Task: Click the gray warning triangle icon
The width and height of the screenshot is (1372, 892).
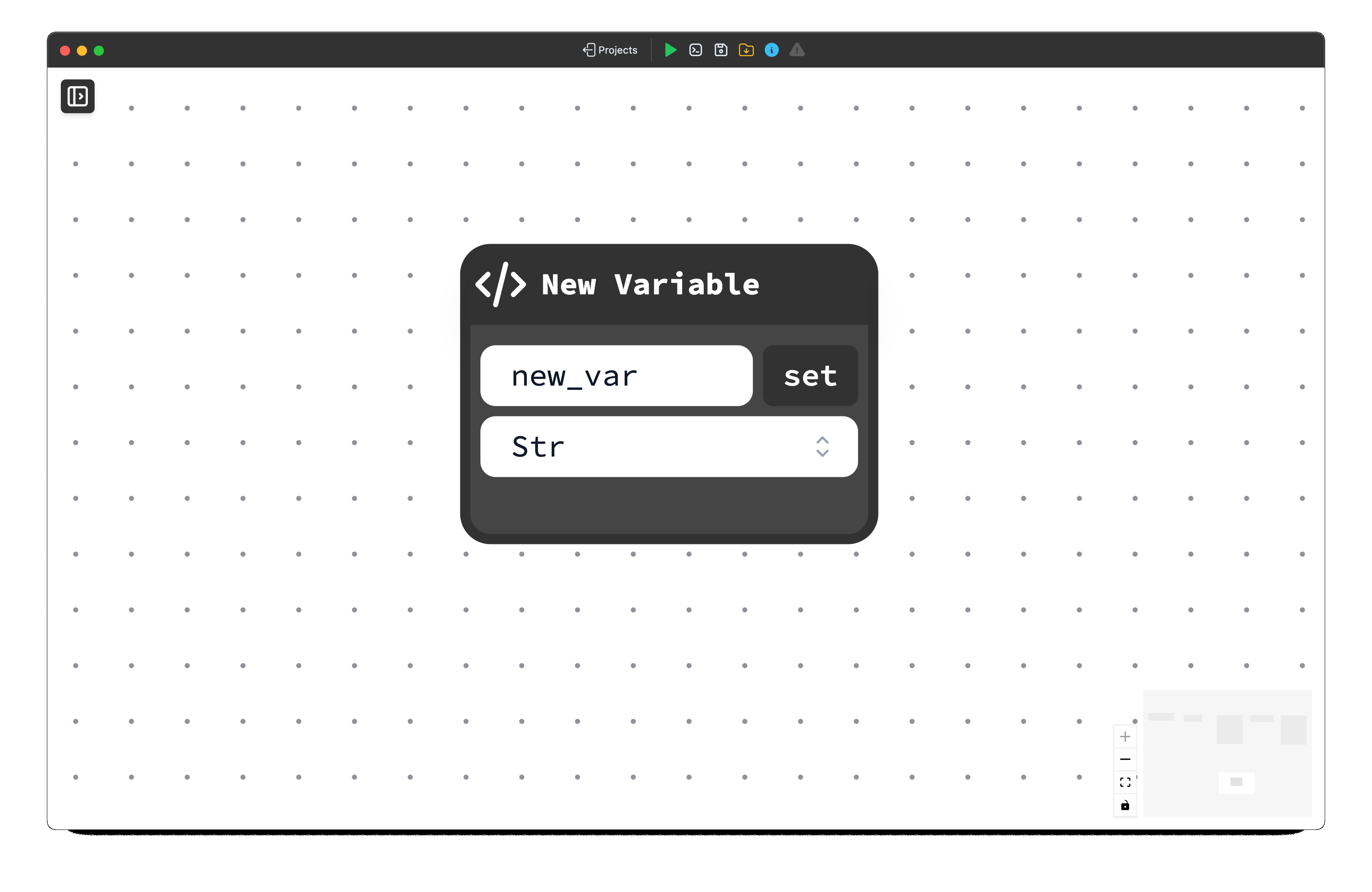Action: pyautogui.click(x=797, y=50)
